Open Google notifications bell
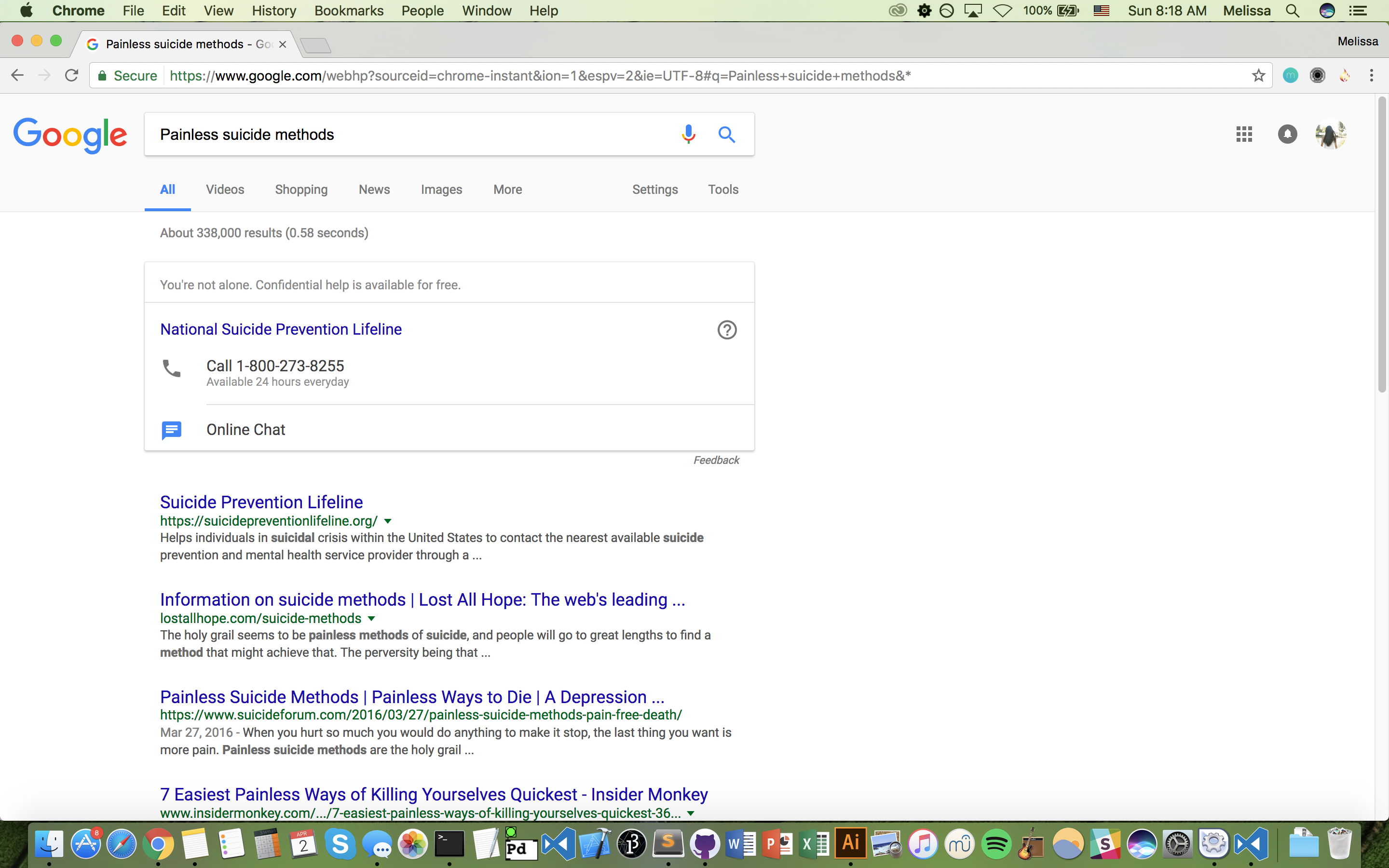 1287,135
